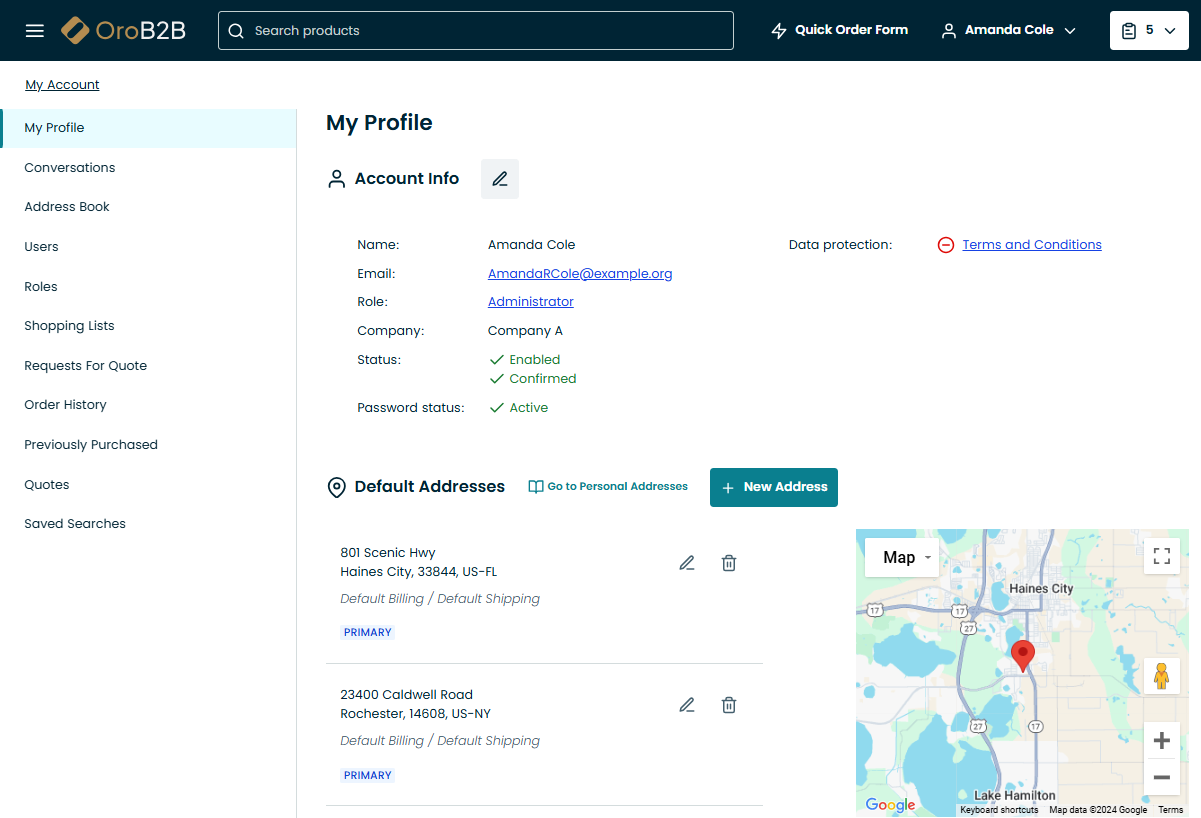Edit the 801 Scenic Hwy address
This screenshot has width=1201, height=818.
coord(687,563)
